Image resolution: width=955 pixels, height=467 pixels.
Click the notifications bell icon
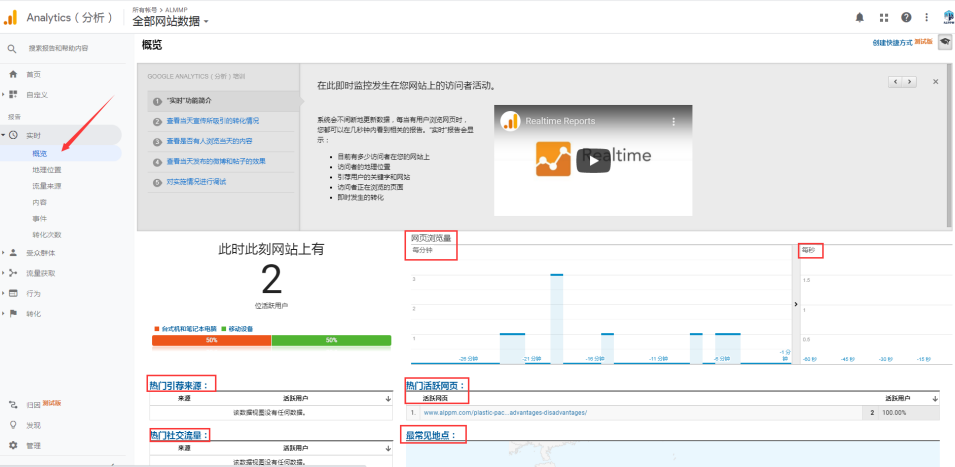[x=860, y=17]
